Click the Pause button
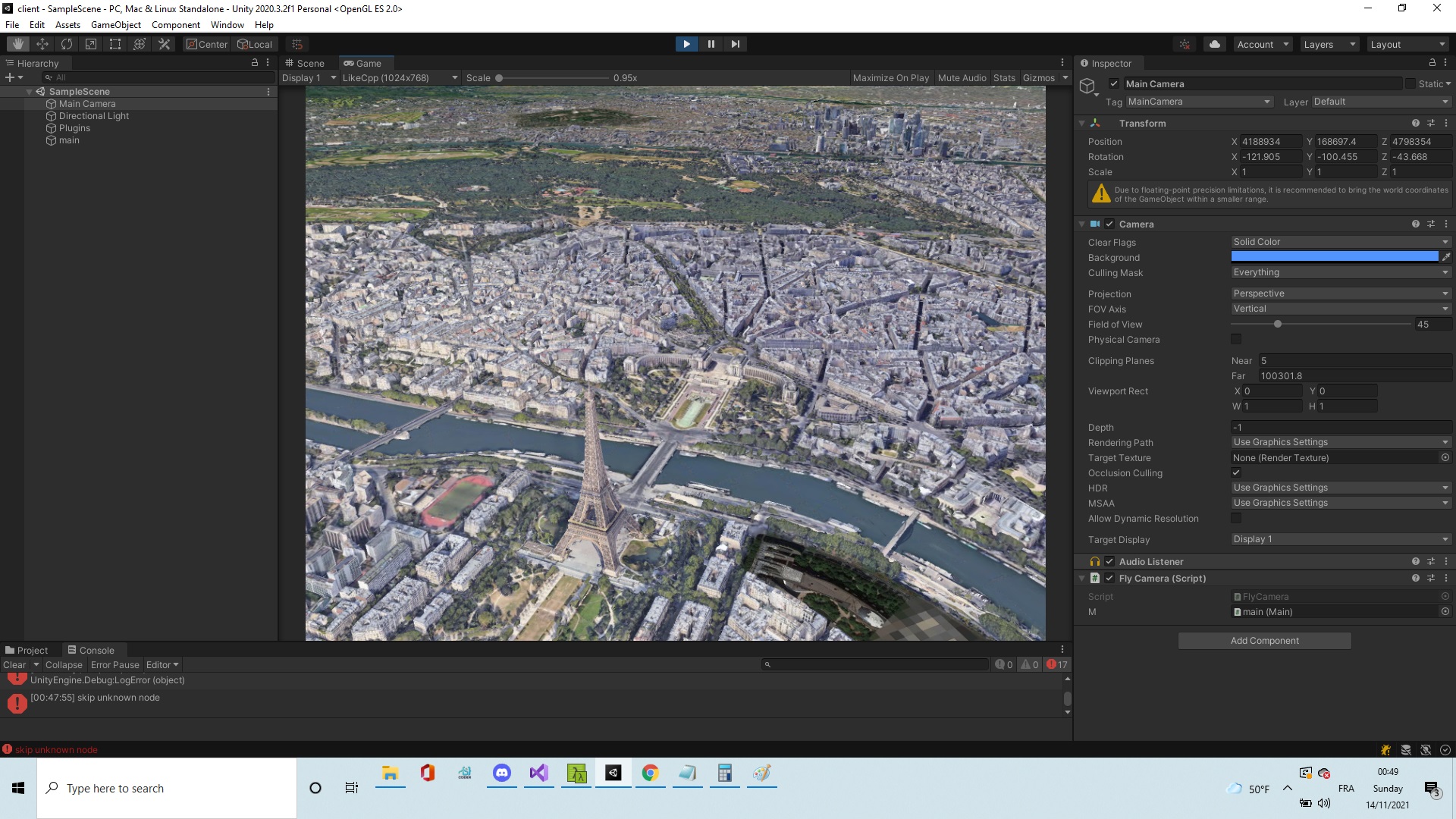This screenshot has height=819, width=1456. 711,44
